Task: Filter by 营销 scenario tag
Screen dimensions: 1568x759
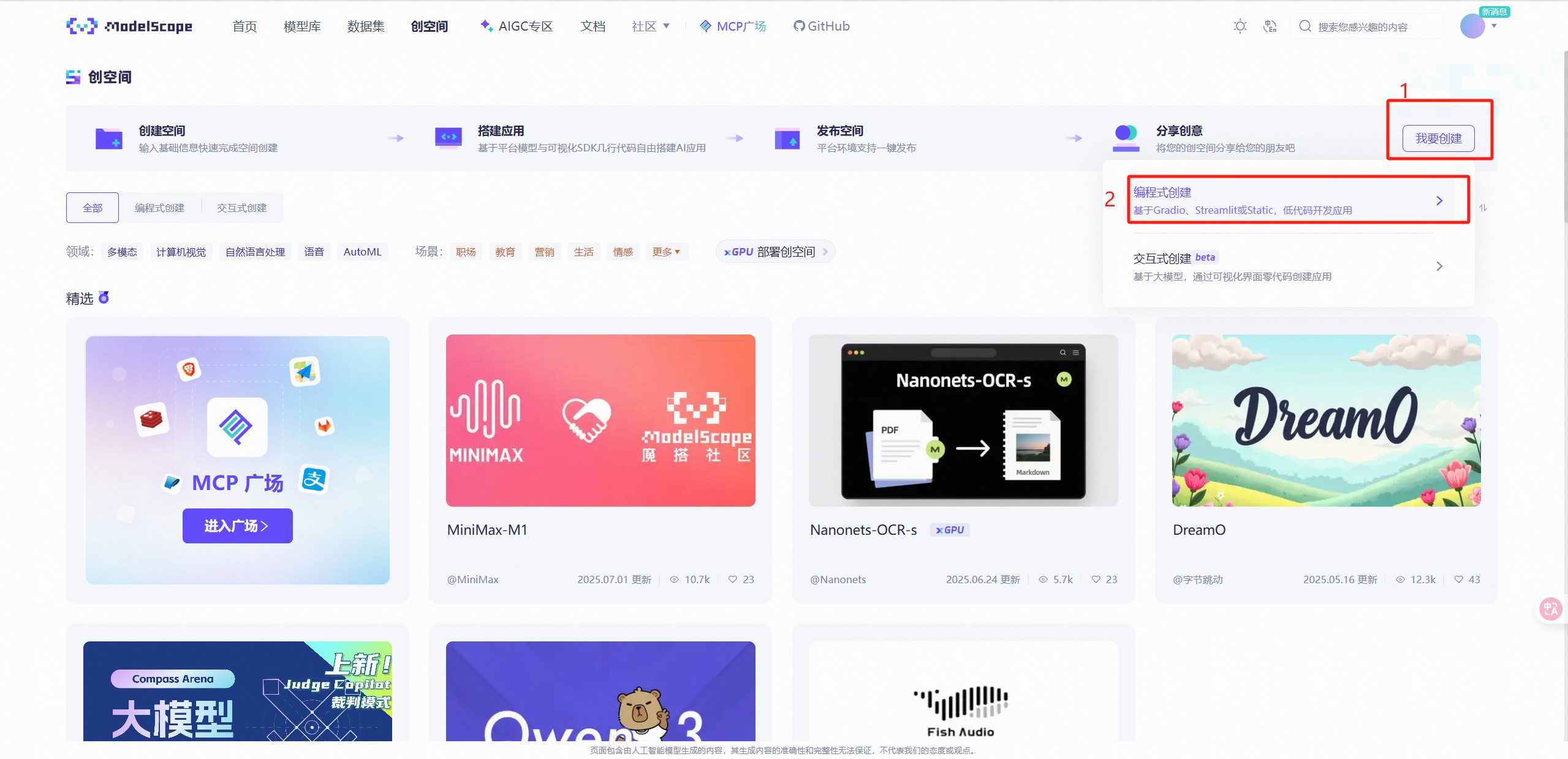Action: coord(545,252)
